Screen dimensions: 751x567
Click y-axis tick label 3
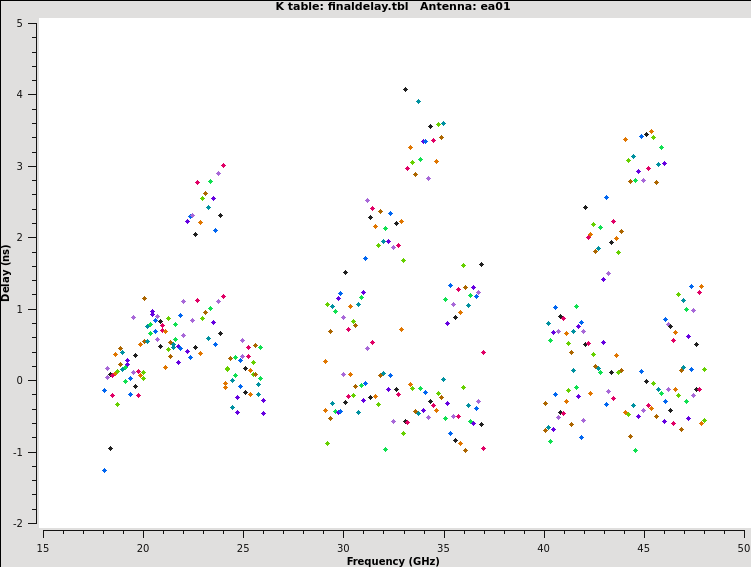[32, 166]
